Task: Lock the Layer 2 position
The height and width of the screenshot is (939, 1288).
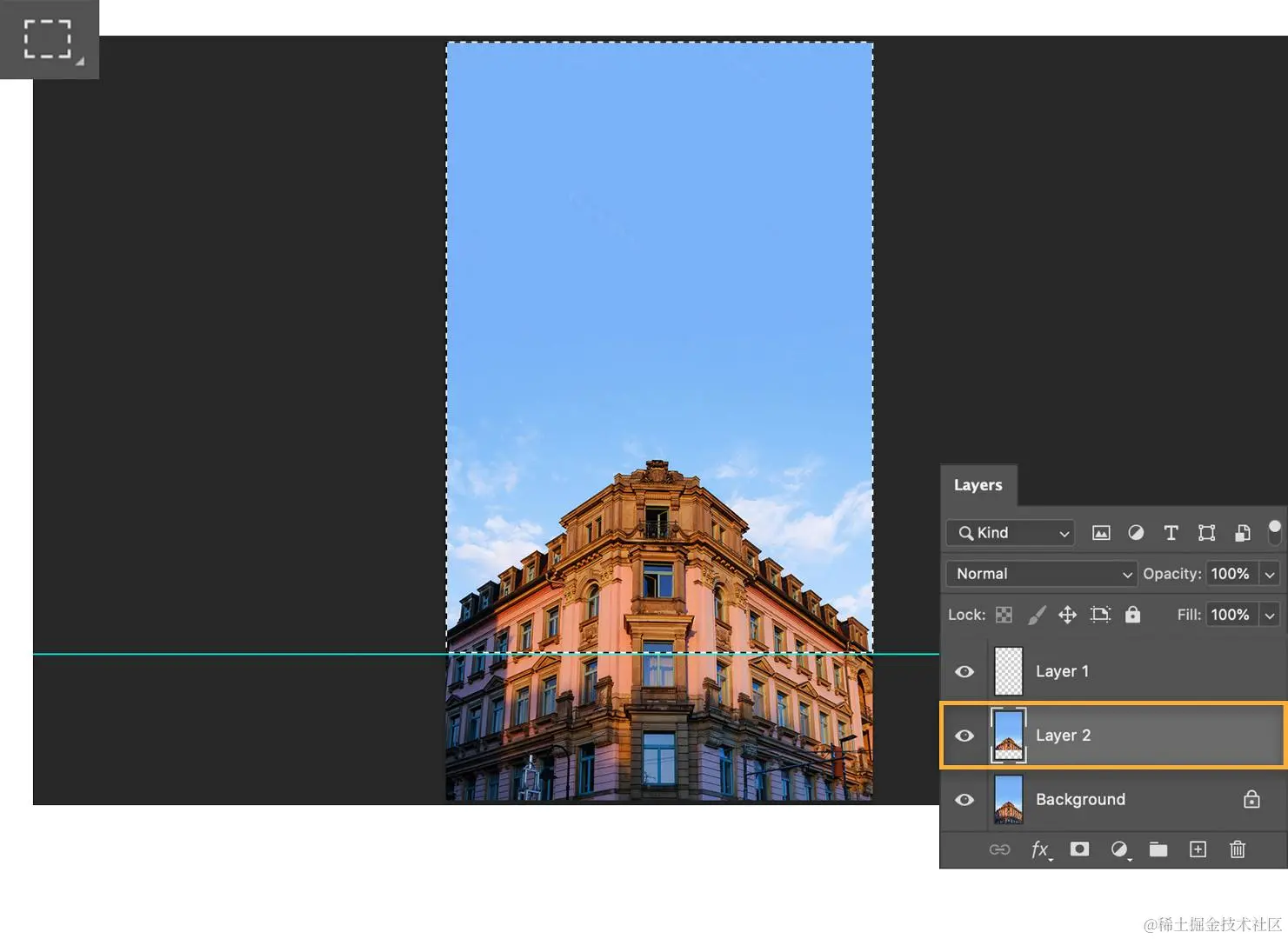Action: pyautogui.click(x=1067, y=615)
